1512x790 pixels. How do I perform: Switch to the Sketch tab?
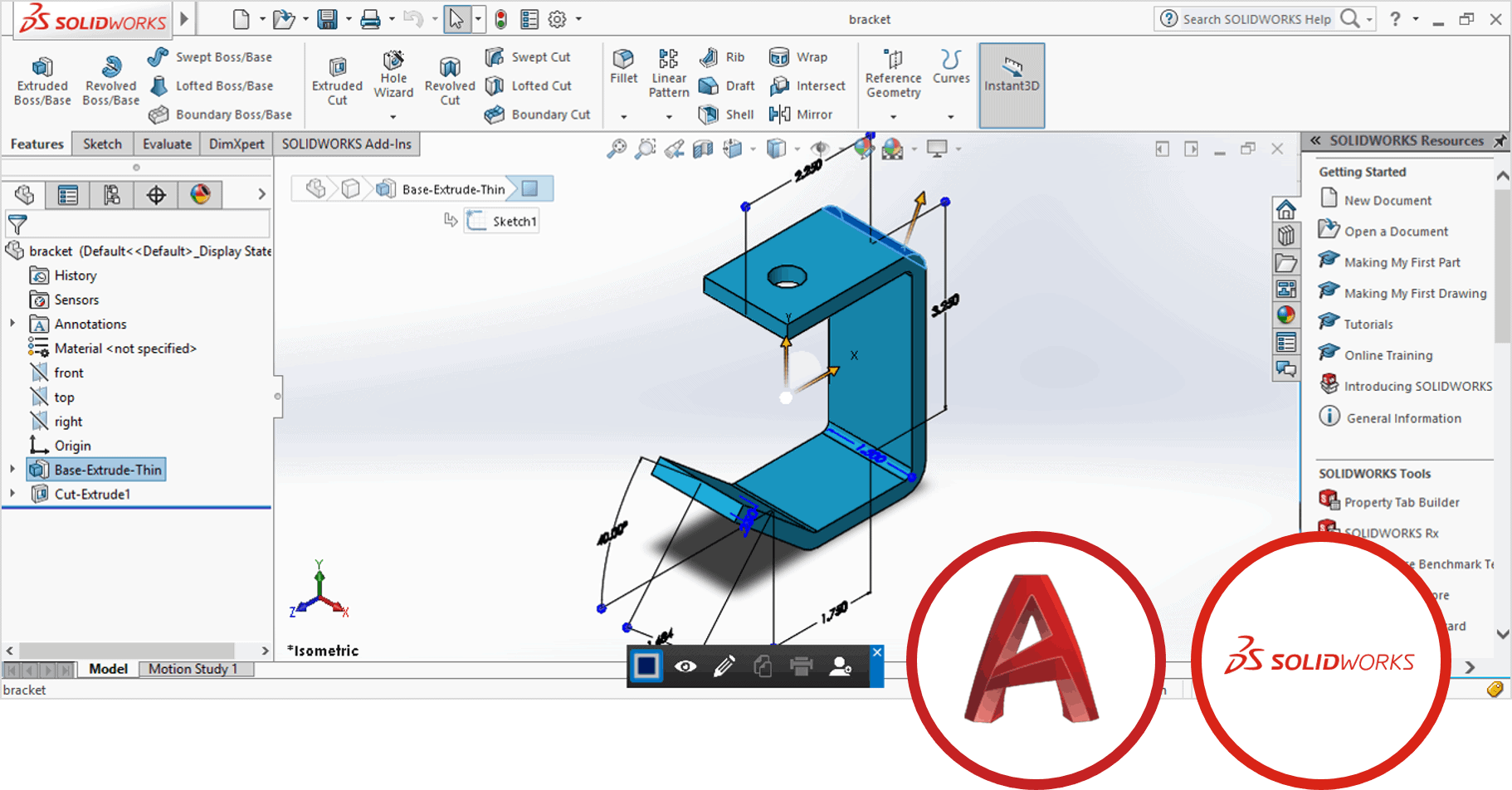(102, 144)
